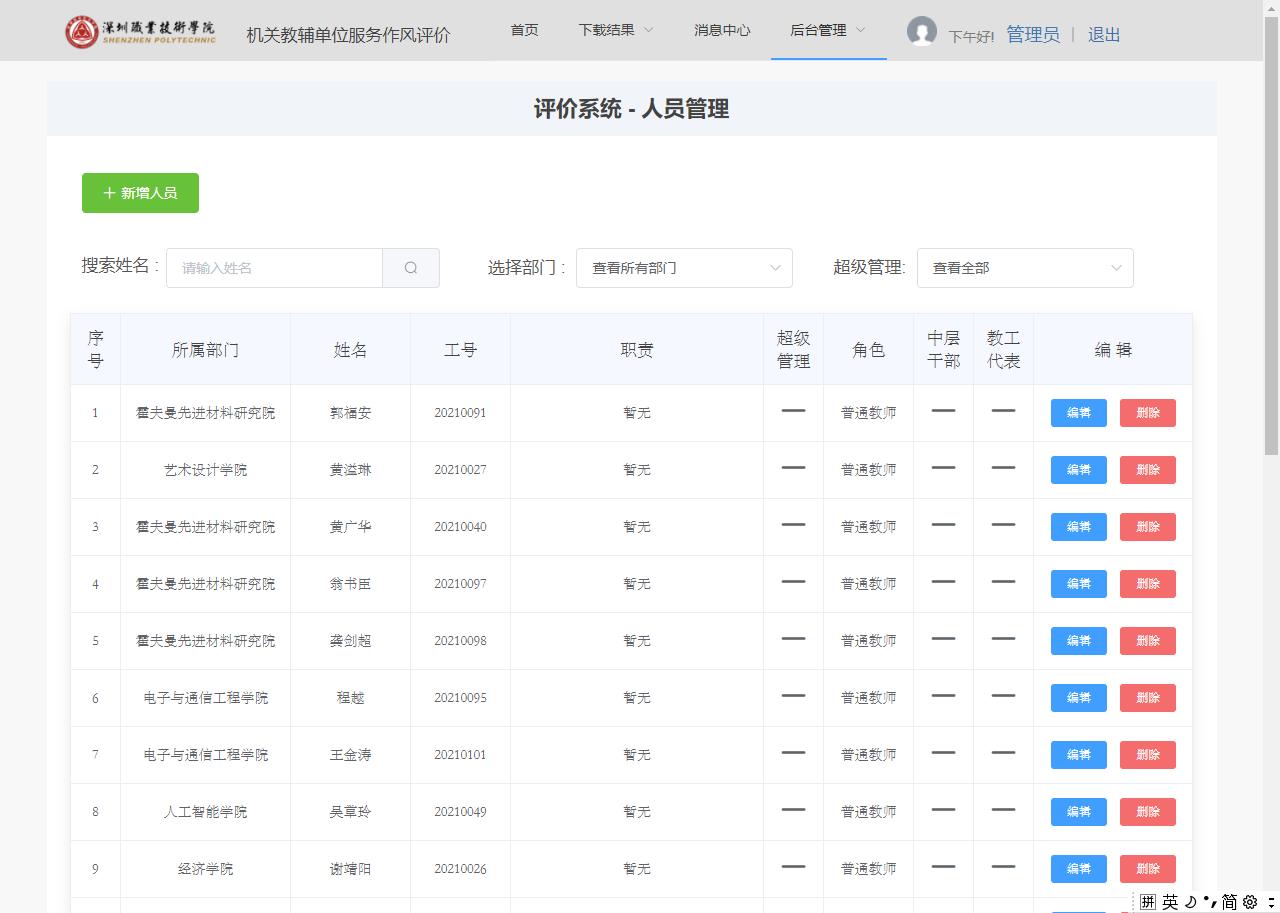Screen dimensions: 1280x913
Task: Delete the row for 郭福安
Action: [1148, 413]
